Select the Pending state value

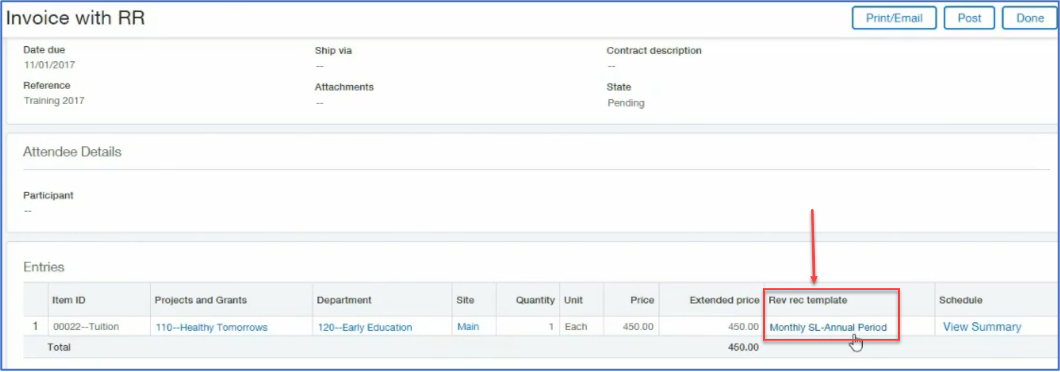pos(625,103)
